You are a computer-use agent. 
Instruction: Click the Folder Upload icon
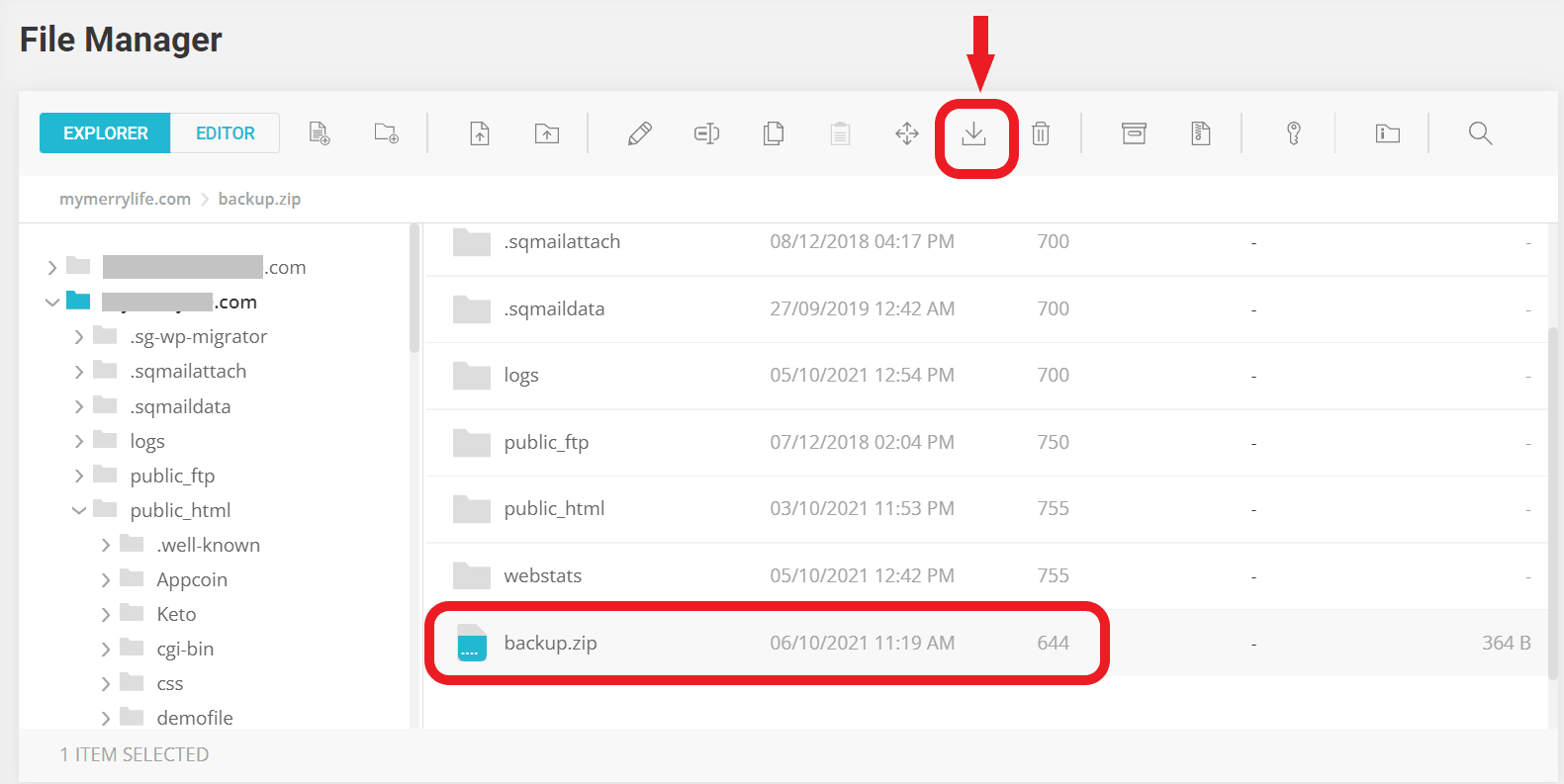point(547,133)
